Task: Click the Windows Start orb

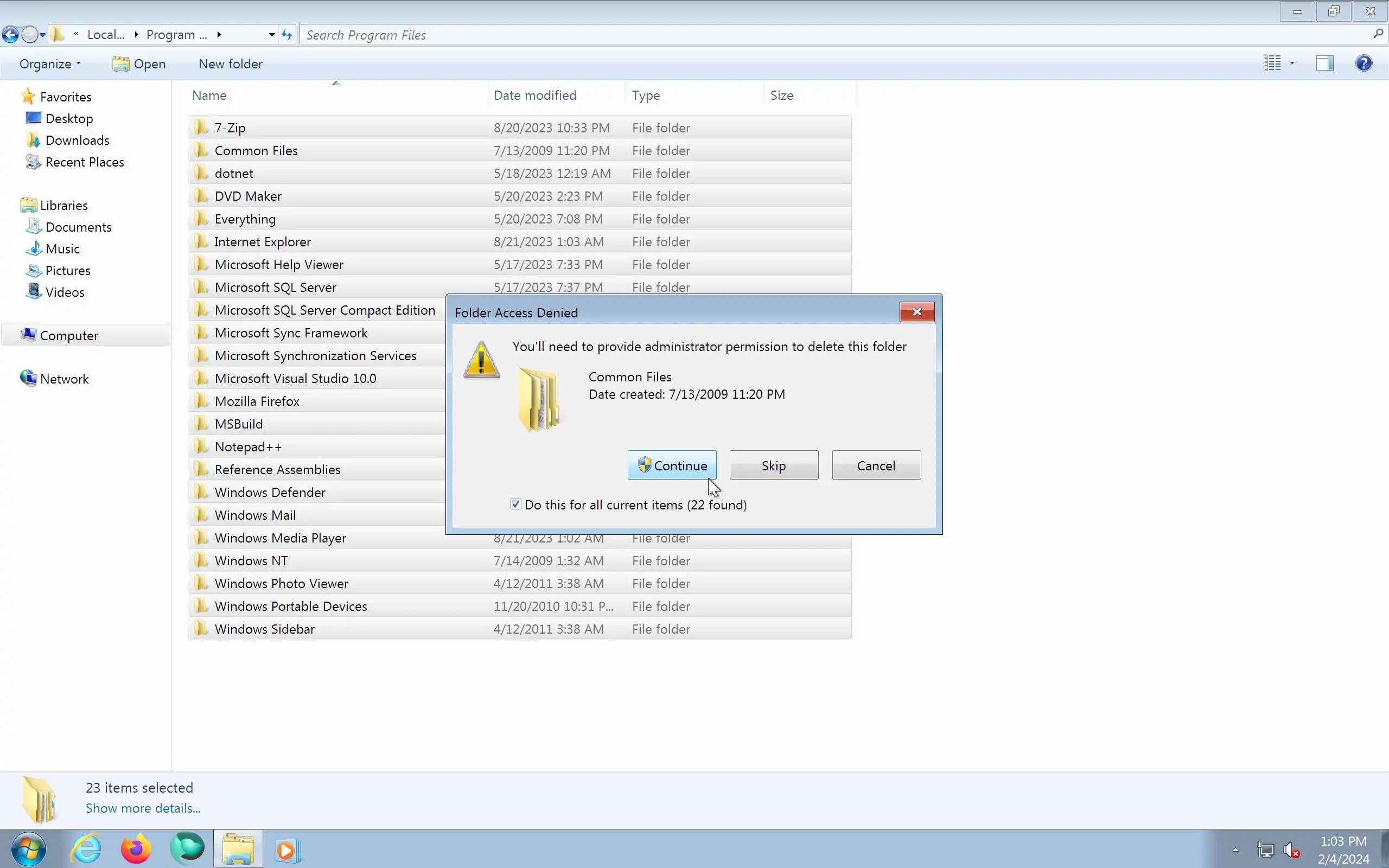Action: pyautogui.click(x=28, y=848)
